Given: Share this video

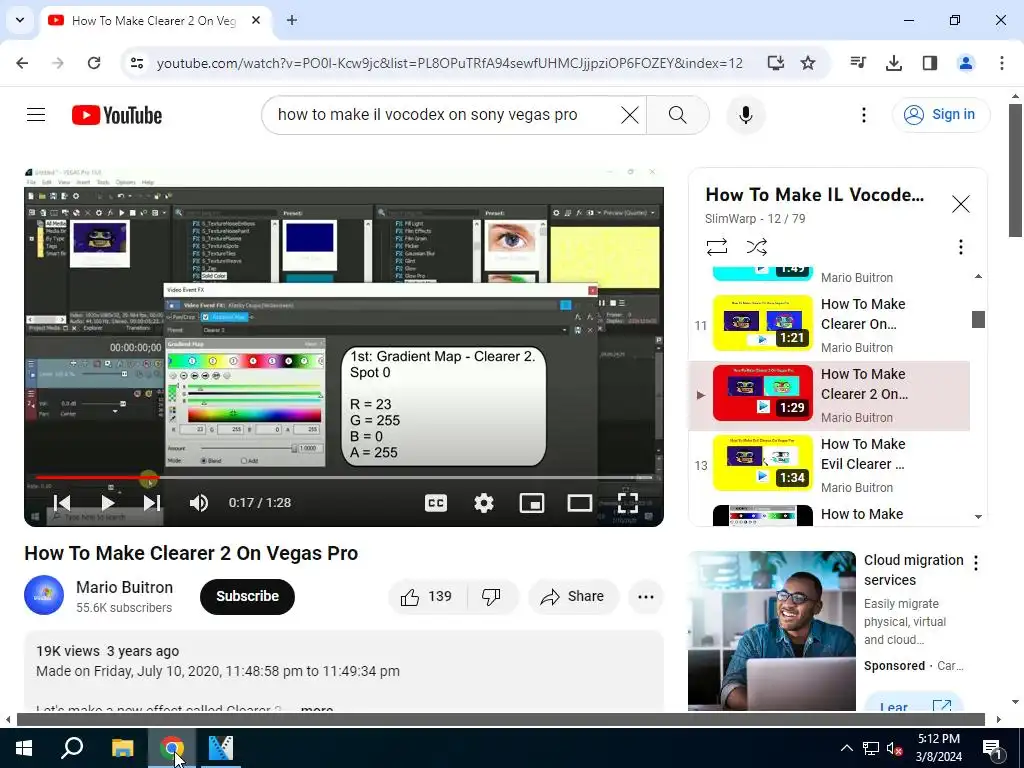Looking at the screenshot, I should pos(573,596).
